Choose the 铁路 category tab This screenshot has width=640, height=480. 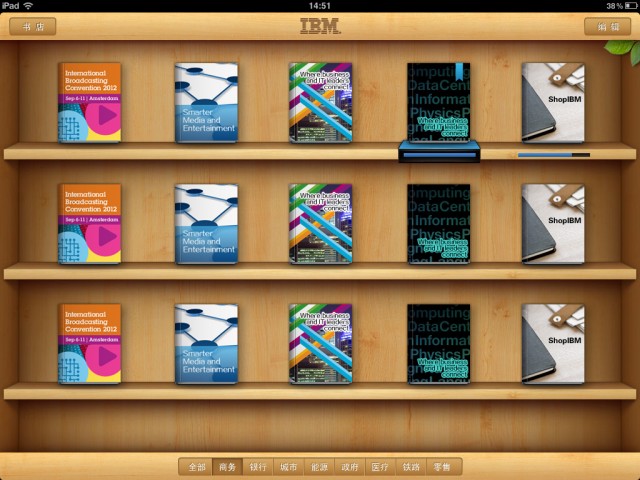tap(411, 467)
